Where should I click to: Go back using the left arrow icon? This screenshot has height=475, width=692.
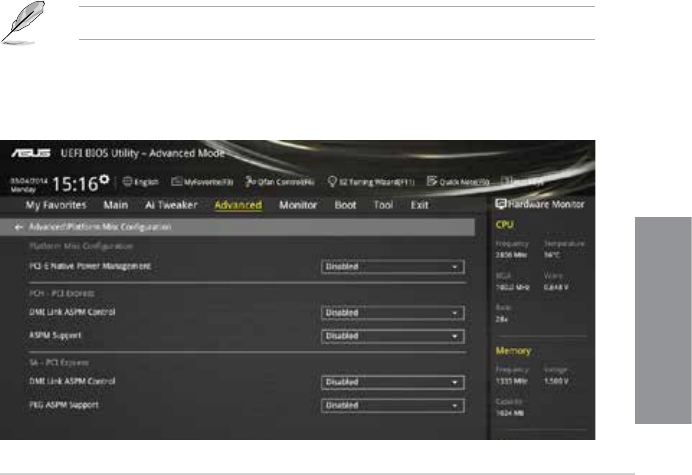pyautogui.click(x=19, y=227)
